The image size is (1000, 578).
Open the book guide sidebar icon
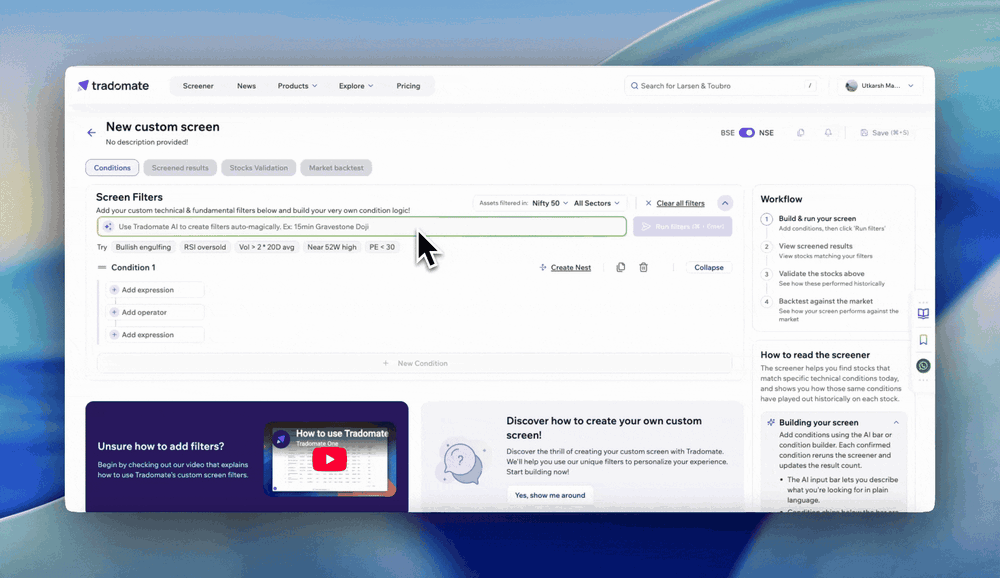[x=923, y=313]
